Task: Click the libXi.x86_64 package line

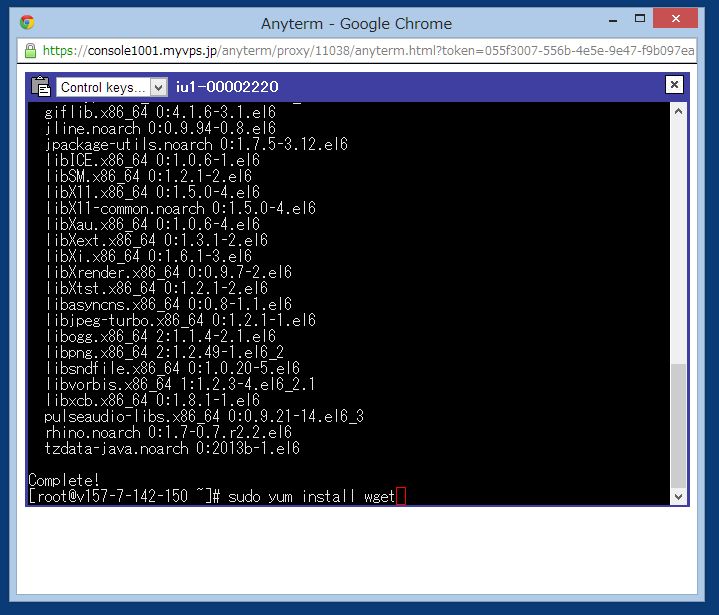Action: point(148,256)
